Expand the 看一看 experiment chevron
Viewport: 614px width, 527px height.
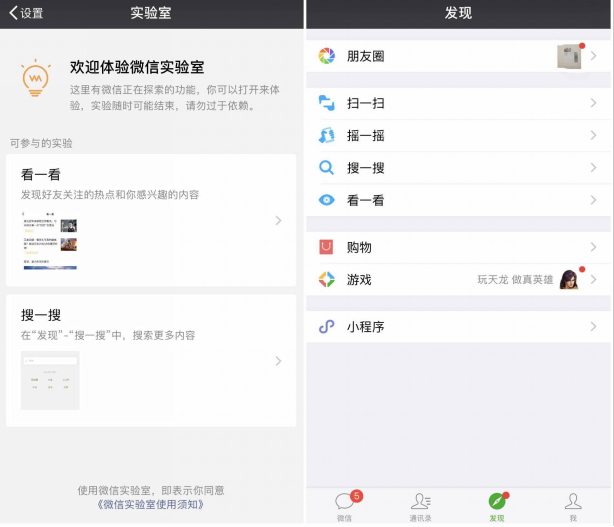(x=278, y=220)
